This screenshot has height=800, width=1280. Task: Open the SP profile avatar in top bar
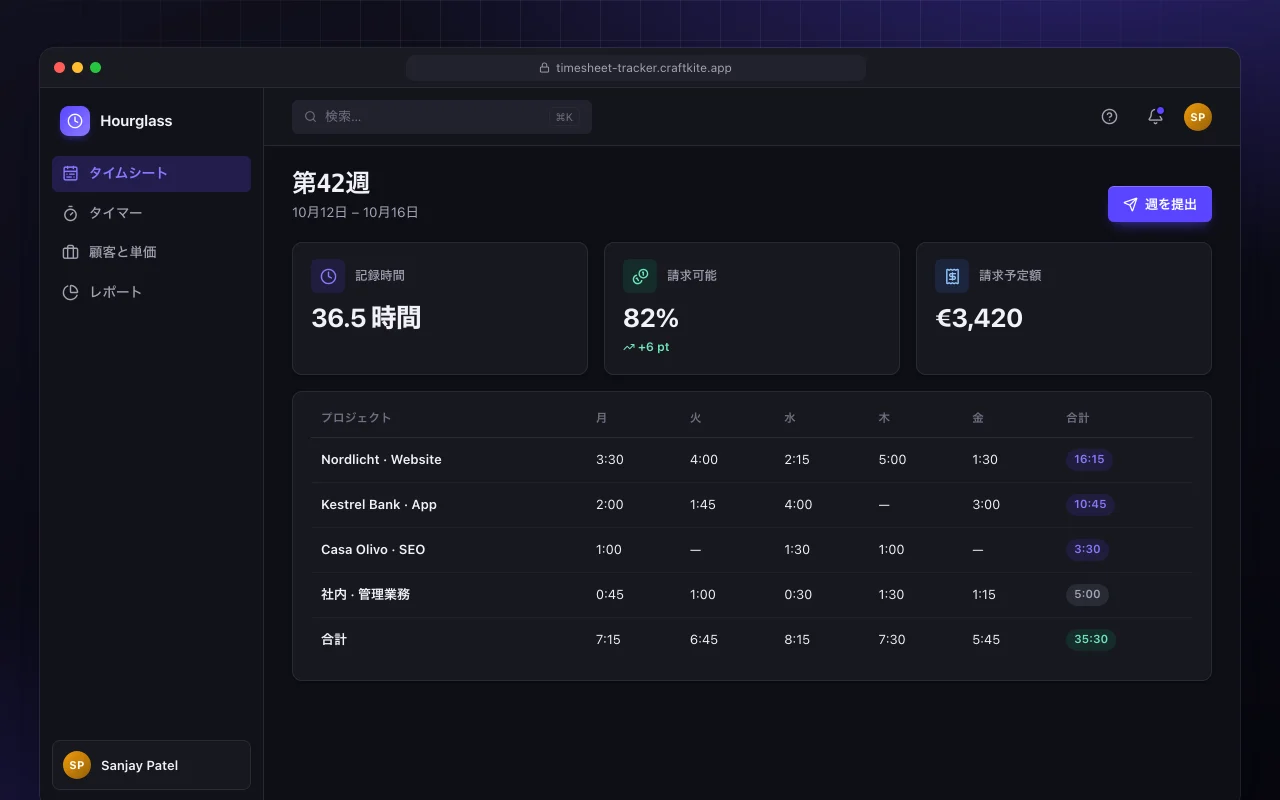point(1198,117)
